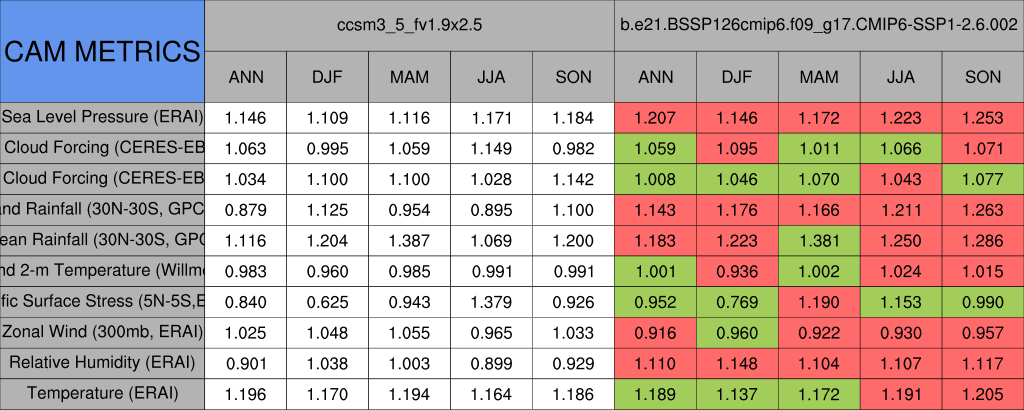1024x410 pixels.
Task: Click red Zonal Wind cell showing 0.916
Action: point(656,331)
